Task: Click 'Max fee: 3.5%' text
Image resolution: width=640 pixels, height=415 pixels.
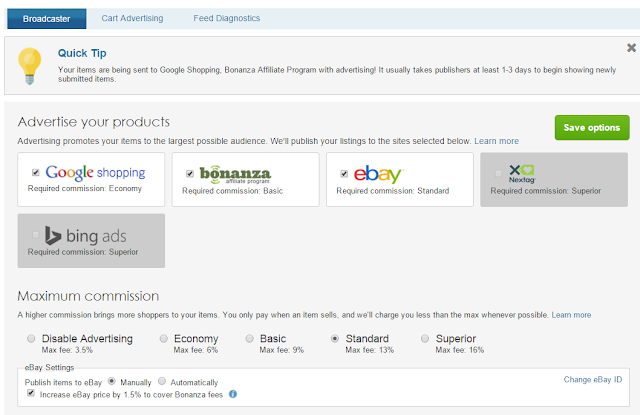Action: pyautogui.click(x=67, y=350)
